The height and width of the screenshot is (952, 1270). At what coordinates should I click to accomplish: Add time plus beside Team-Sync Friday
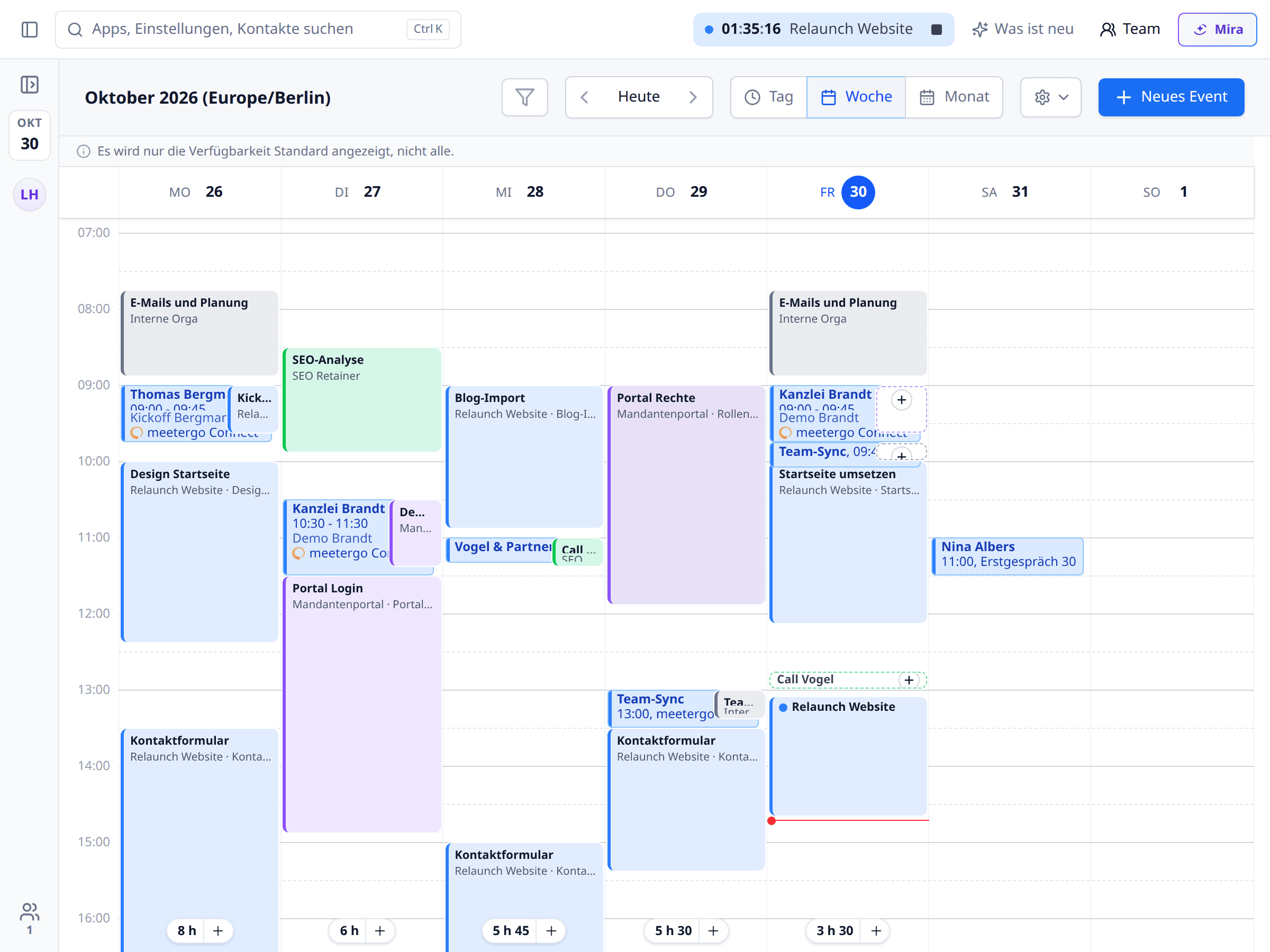902,455
